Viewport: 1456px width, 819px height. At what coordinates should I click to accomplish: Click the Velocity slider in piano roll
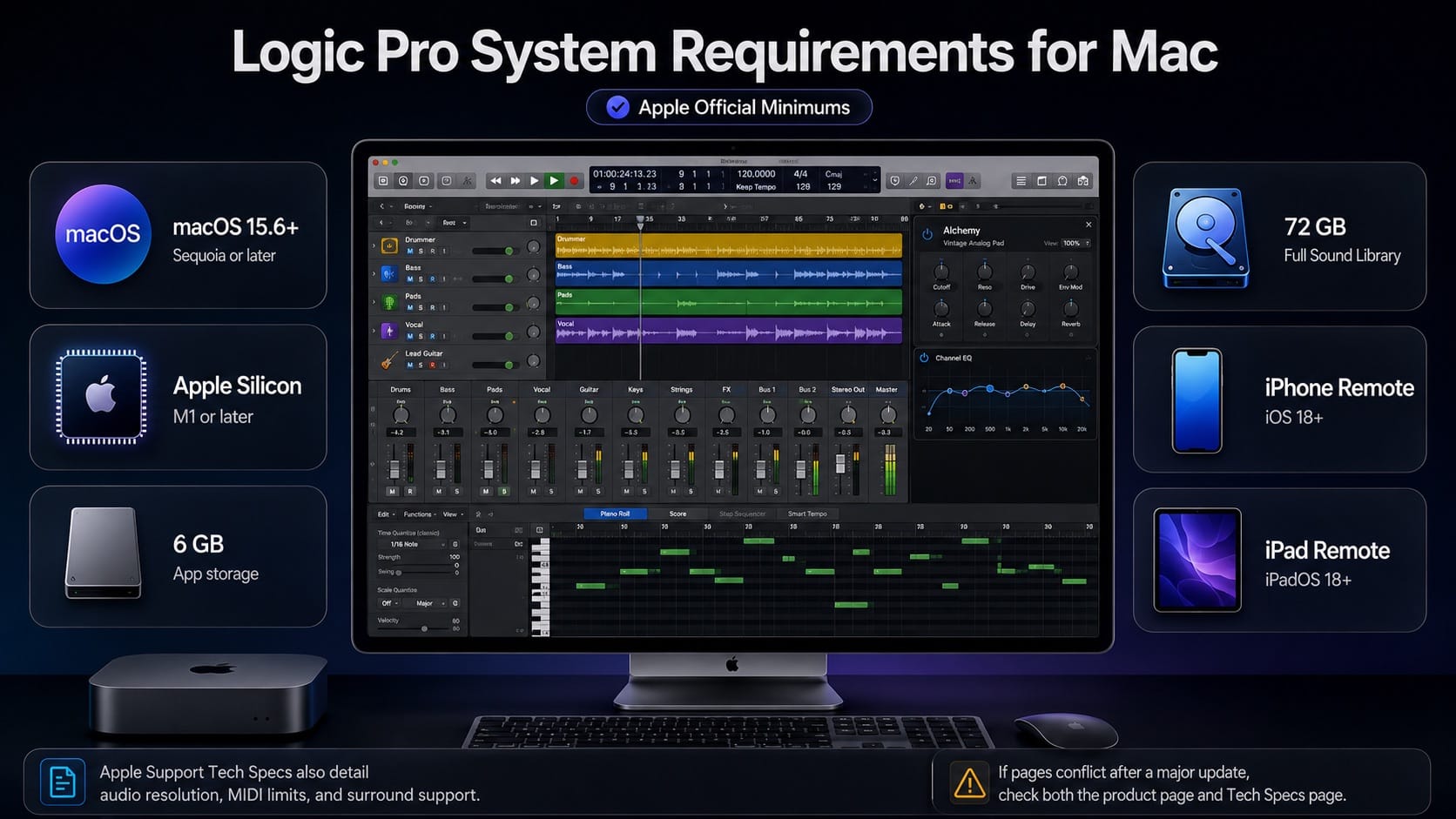point(414,628)
